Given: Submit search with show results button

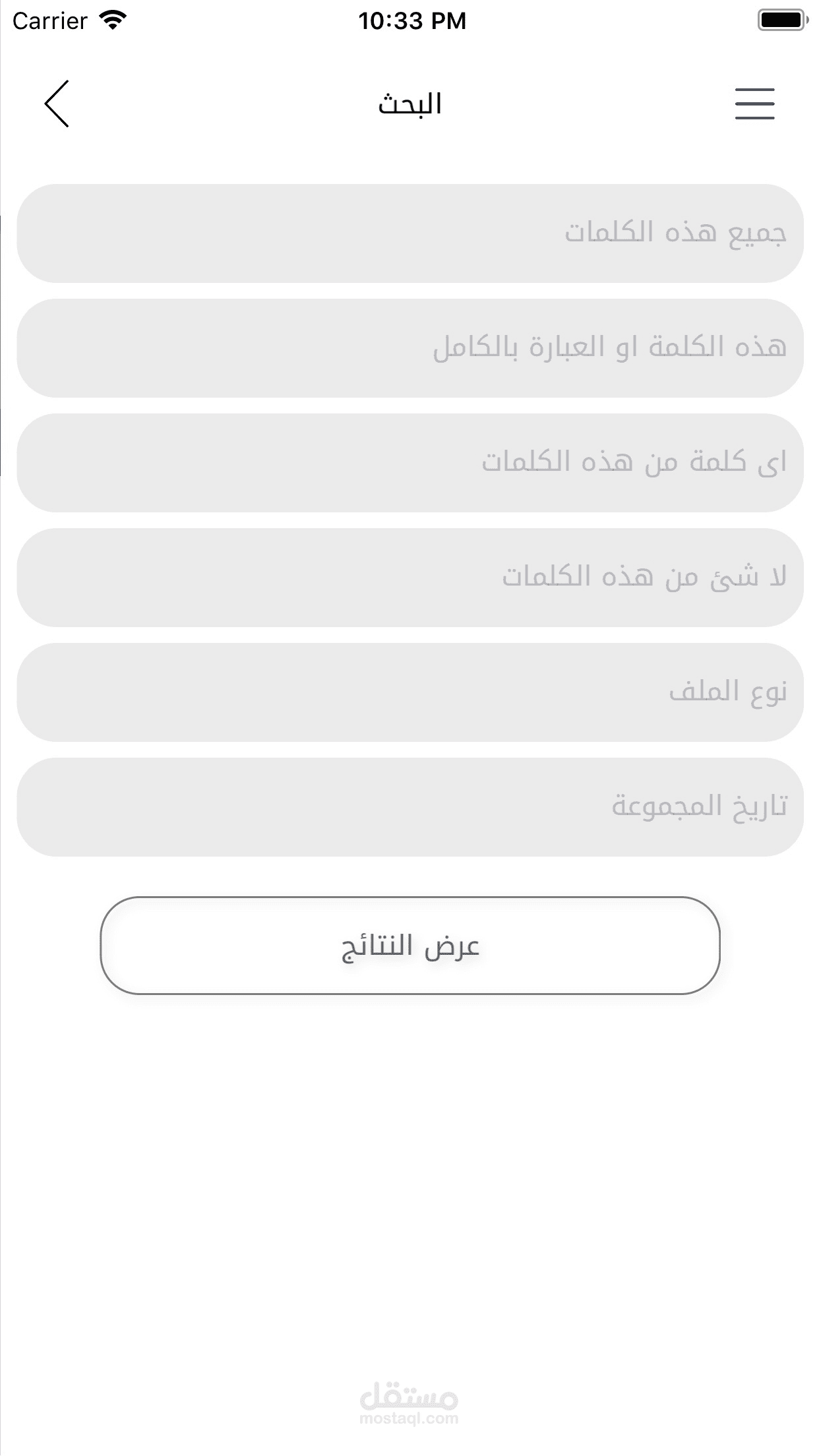Looking at the screenshot, I should tap(409, 946).
